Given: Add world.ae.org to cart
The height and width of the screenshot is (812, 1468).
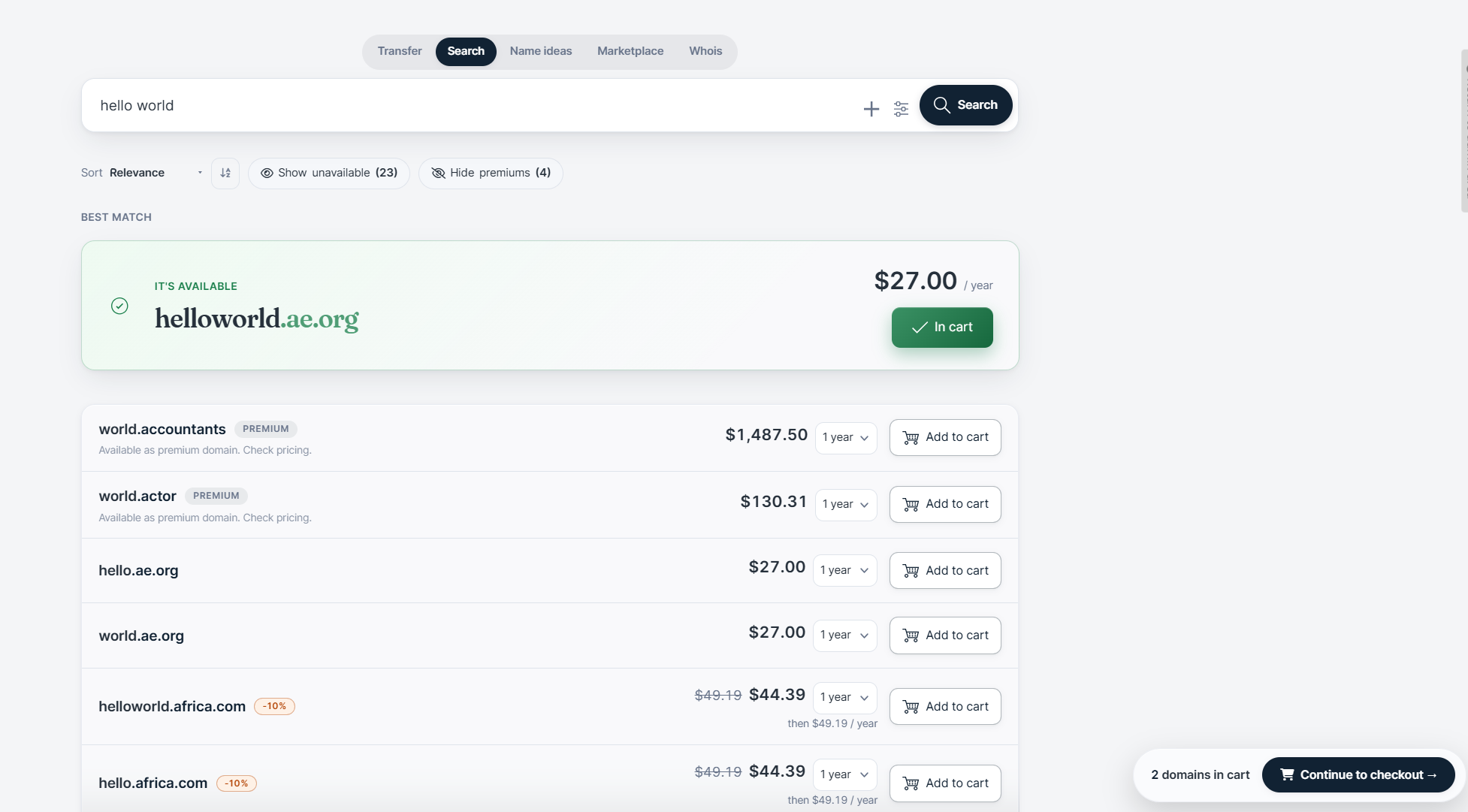Looking at the screenshot, I should point(945,635).
